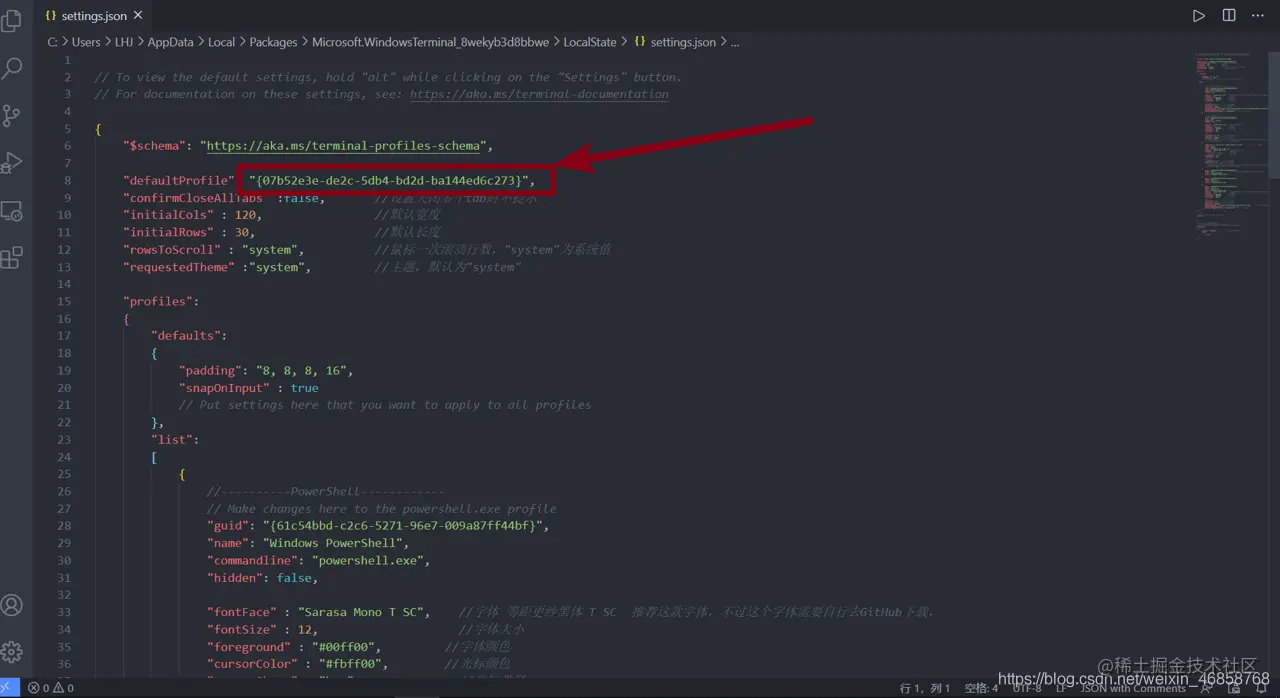Screen dimensions: 1280x698
Task: Click the "$schema" key on line 6
Action: (x=154, y=146)
